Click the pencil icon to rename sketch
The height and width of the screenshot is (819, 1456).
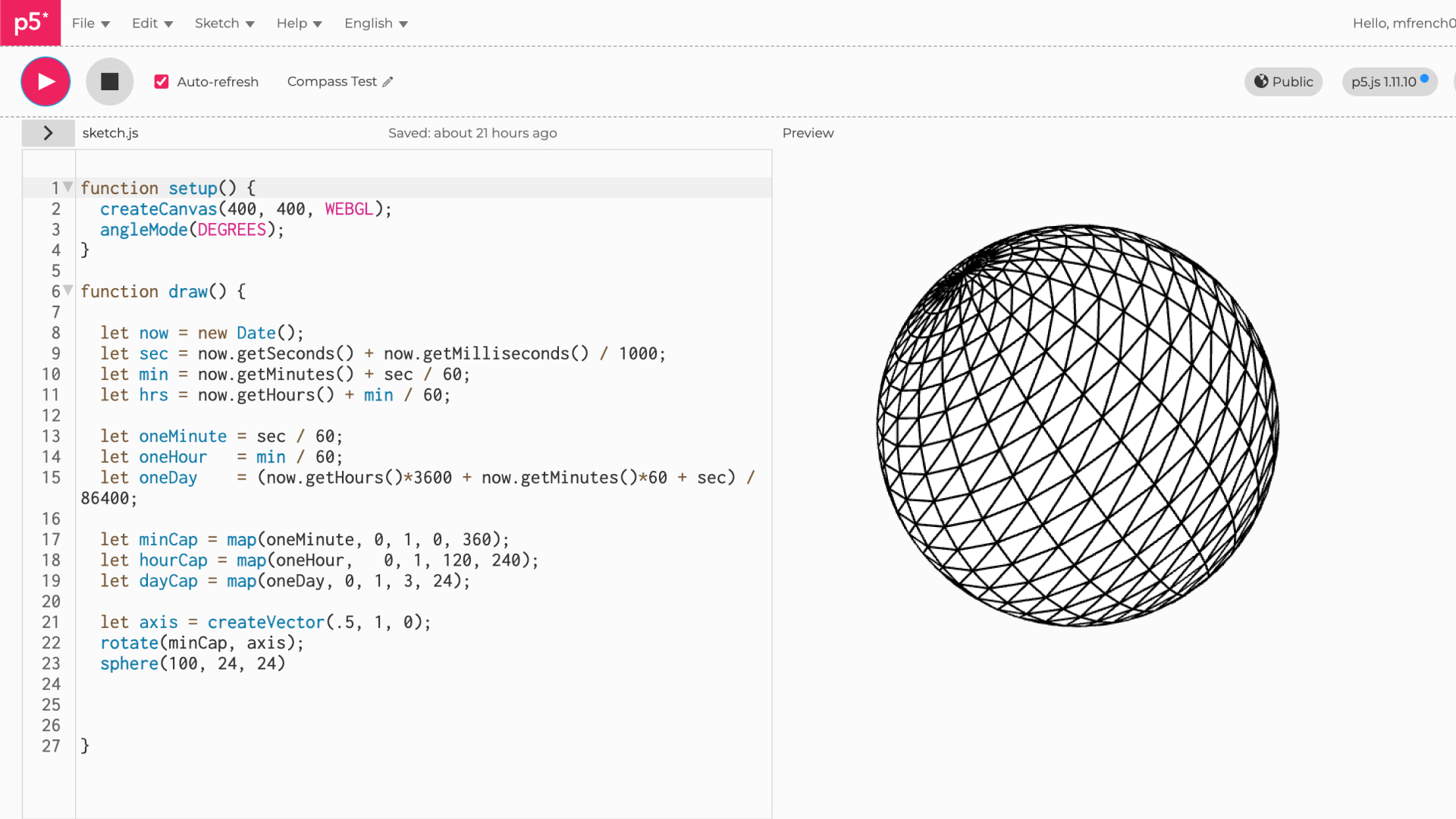(388, 82)
